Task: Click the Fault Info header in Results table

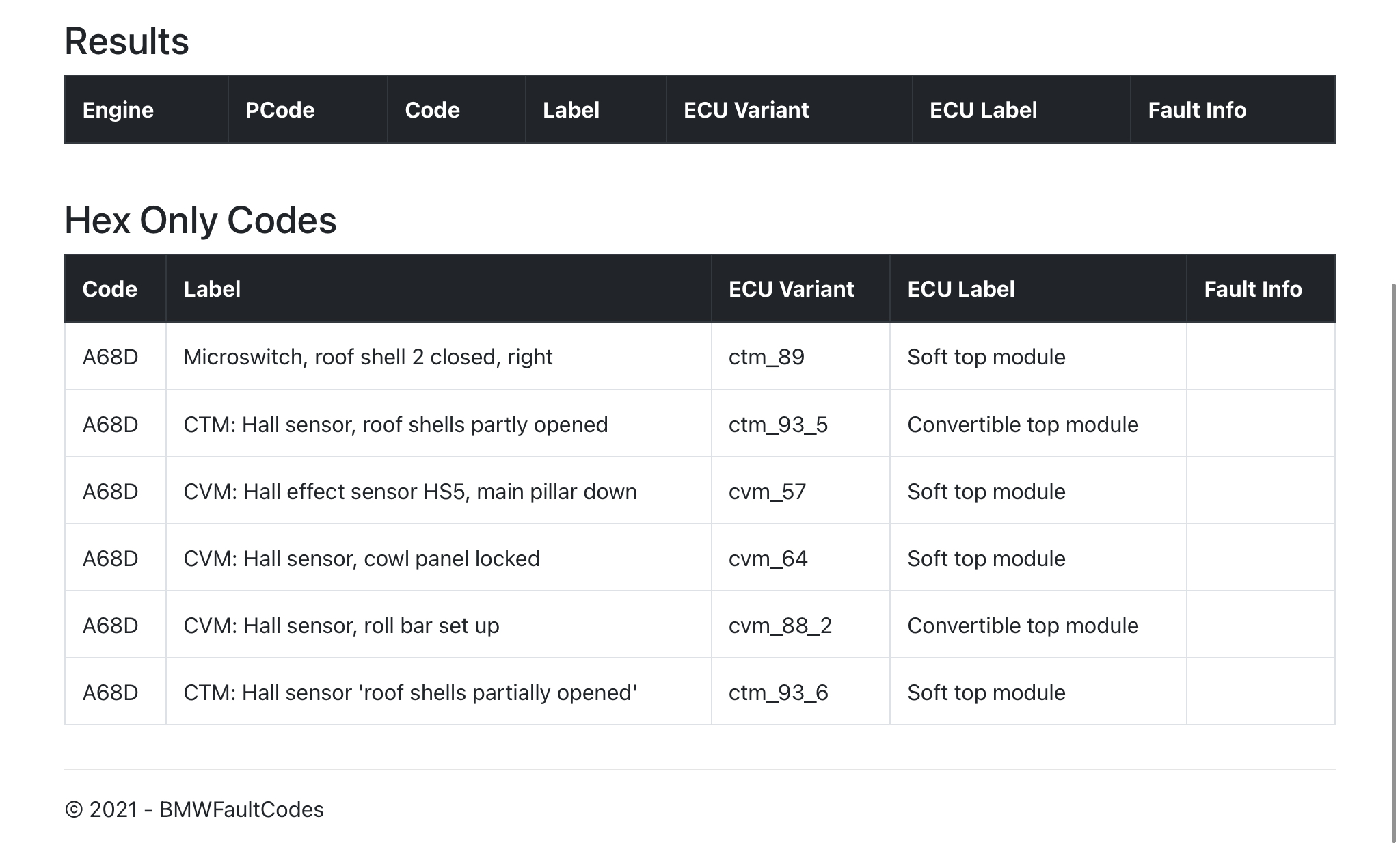Action: (1196, 110)
